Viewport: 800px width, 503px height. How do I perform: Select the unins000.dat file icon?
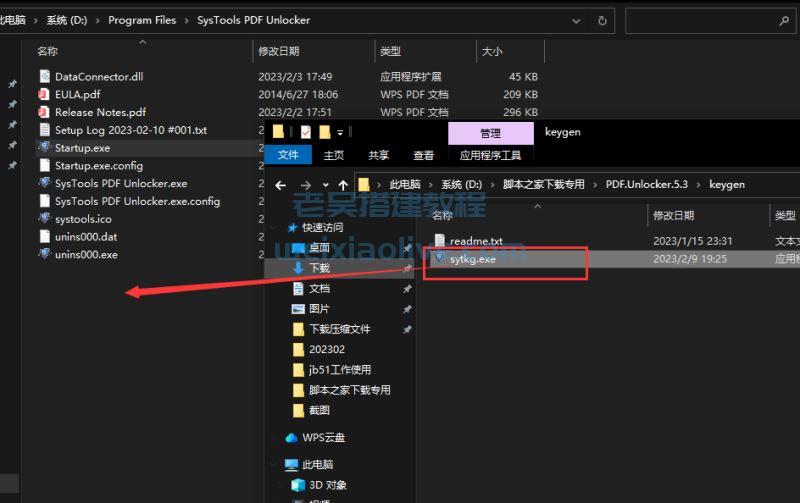(45, 237)
